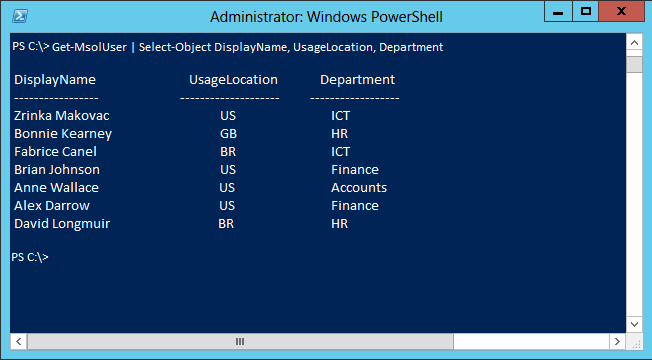652x360 pixels.
Task: Select the name Fabrice Canel
Action: [55, 152]
